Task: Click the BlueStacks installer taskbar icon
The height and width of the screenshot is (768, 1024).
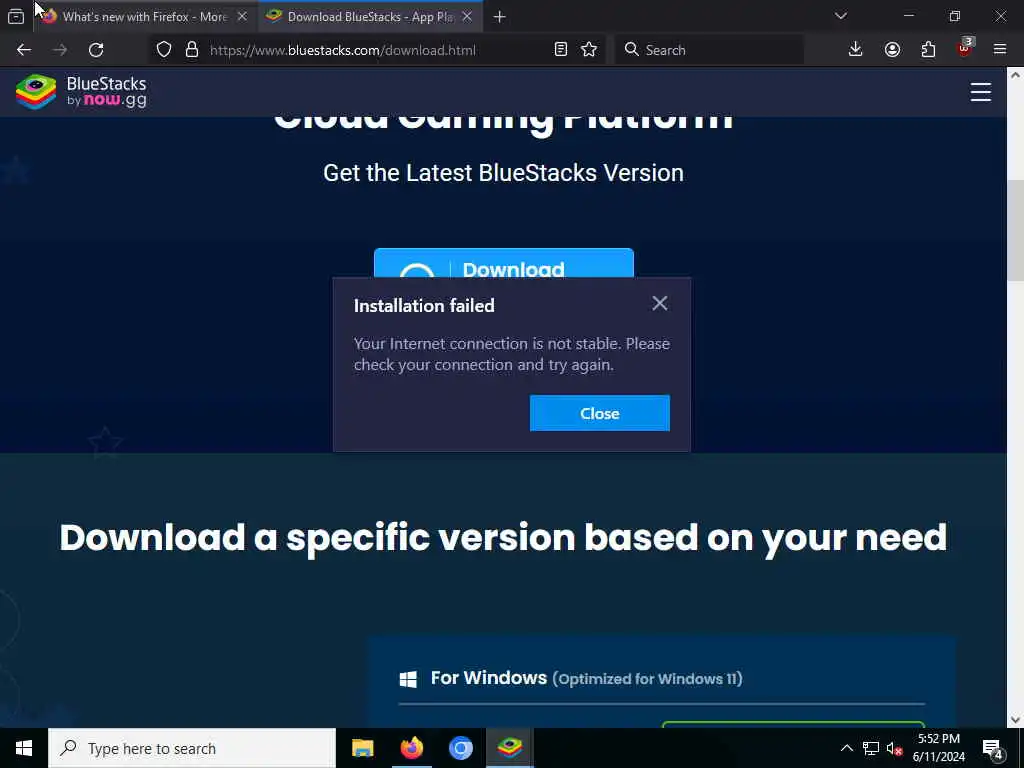Action: (x=509, y=748)
